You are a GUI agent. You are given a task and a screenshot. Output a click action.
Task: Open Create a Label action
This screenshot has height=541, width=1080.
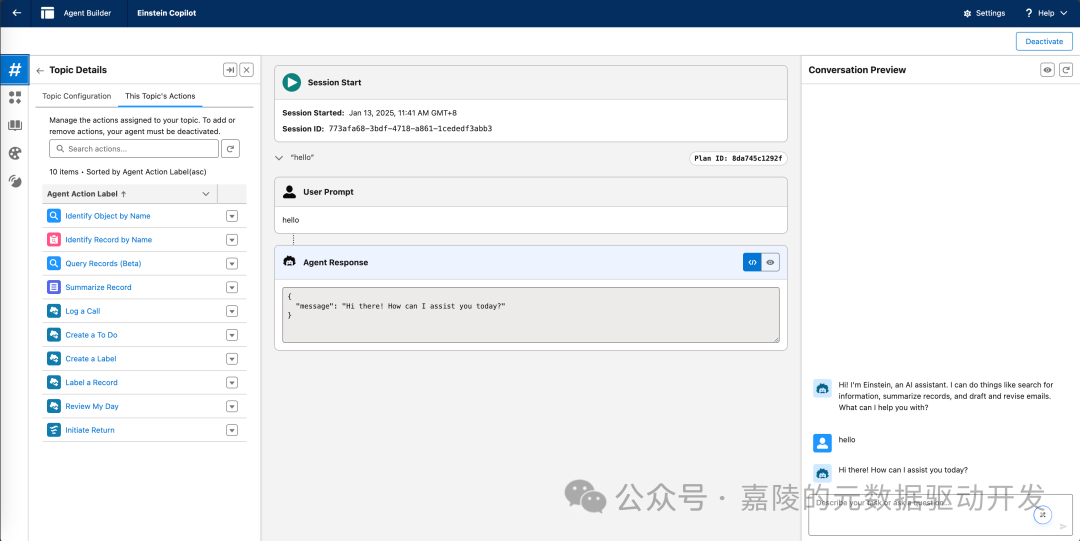[x=91, y=359]
